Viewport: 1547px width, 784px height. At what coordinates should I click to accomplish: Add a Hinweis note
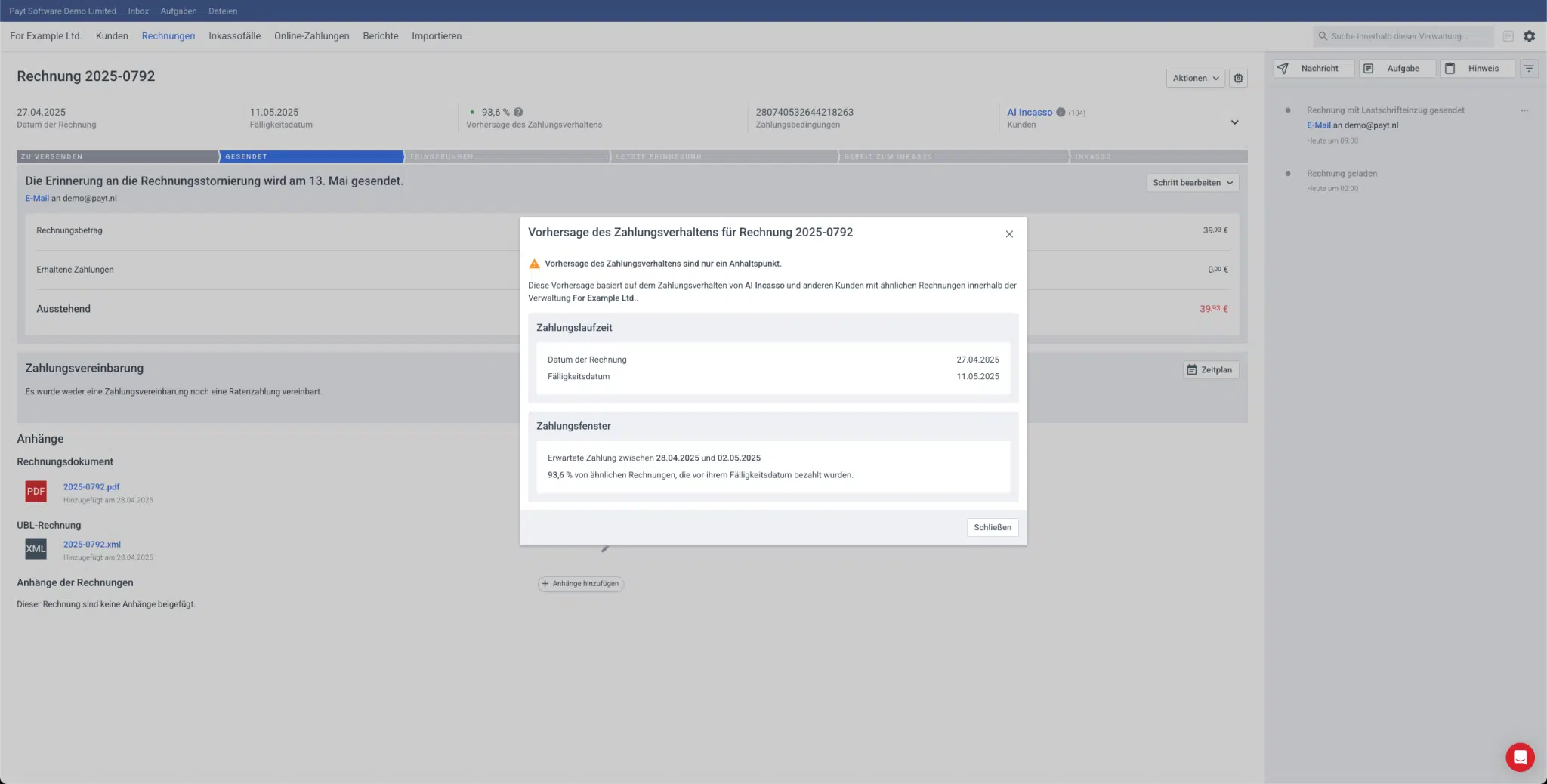tap(1478, 68)
